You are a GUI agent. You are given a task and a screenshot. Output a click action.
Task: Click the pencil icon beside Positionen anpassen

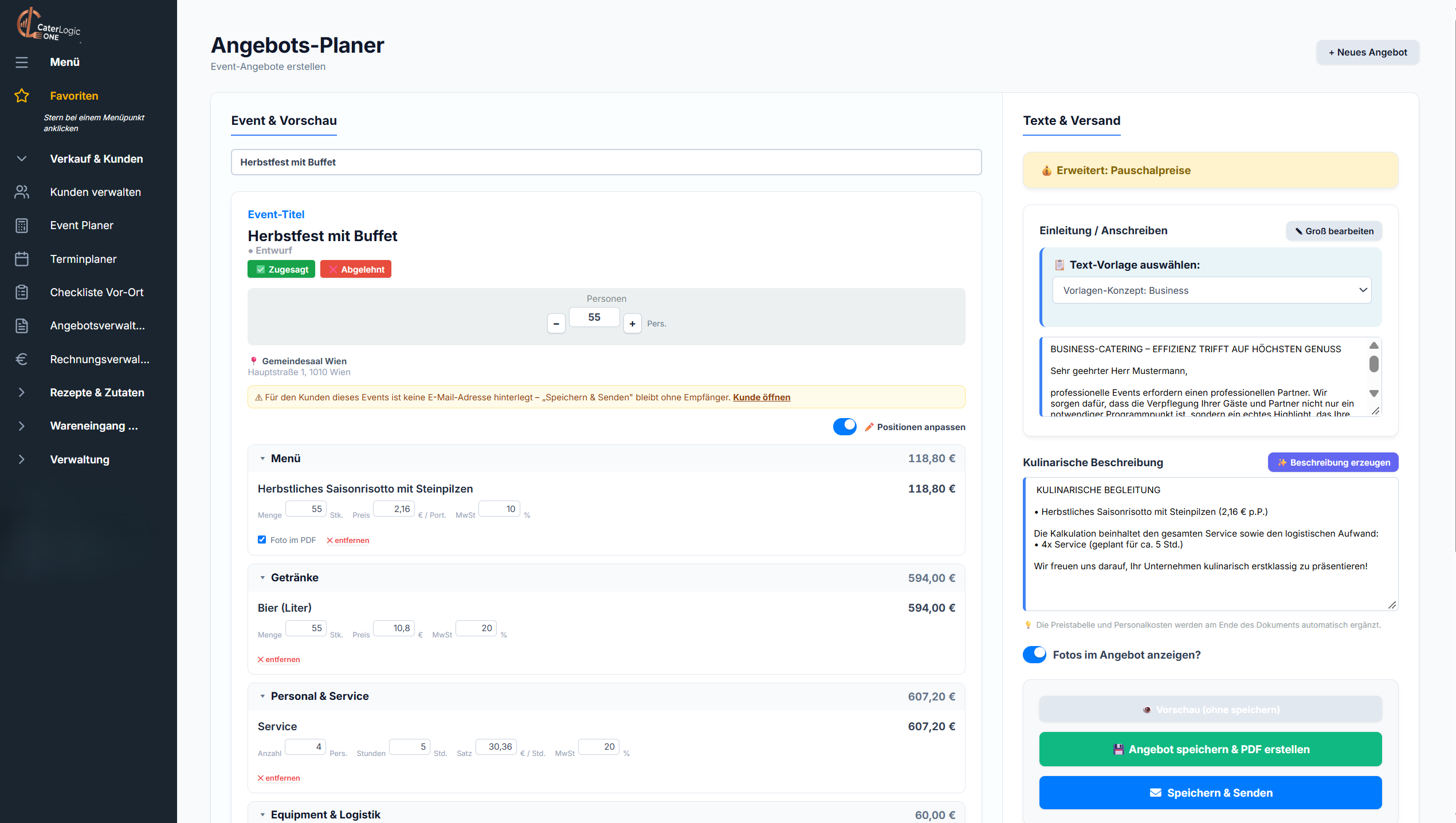point(869,427)
